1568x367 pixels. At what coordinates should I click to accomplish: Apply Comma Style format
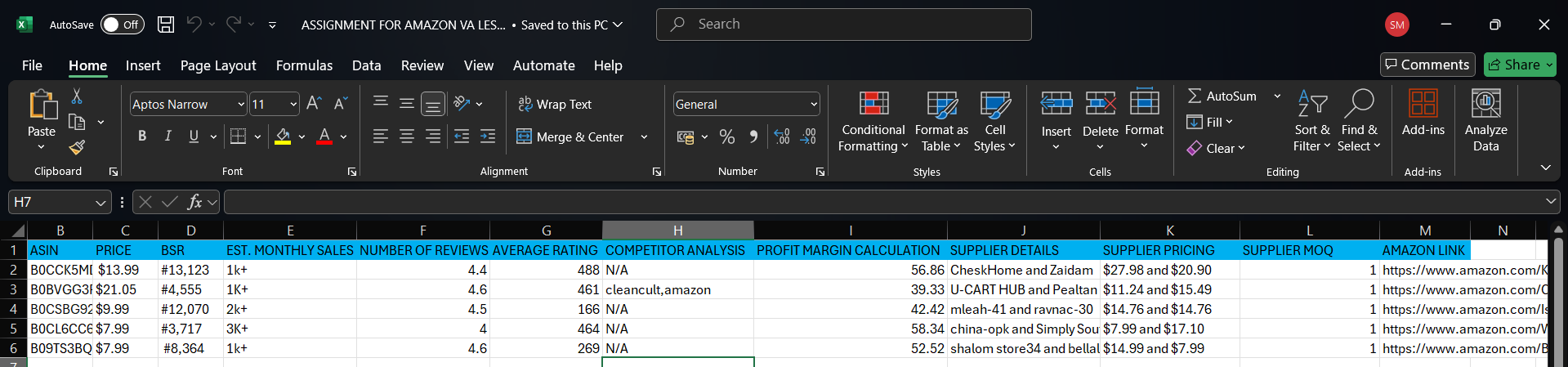[753, 137]
